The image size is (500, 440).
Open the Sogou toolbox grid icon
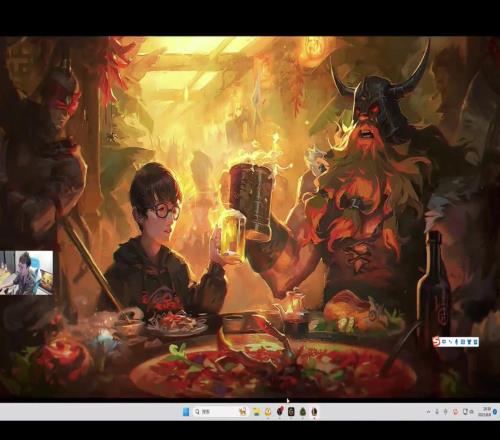[475, 342]
